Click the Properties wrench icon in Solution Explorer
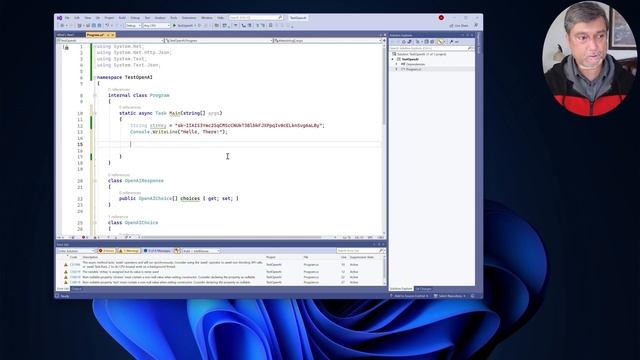The image size is (640, 360). tap(451, 42)
